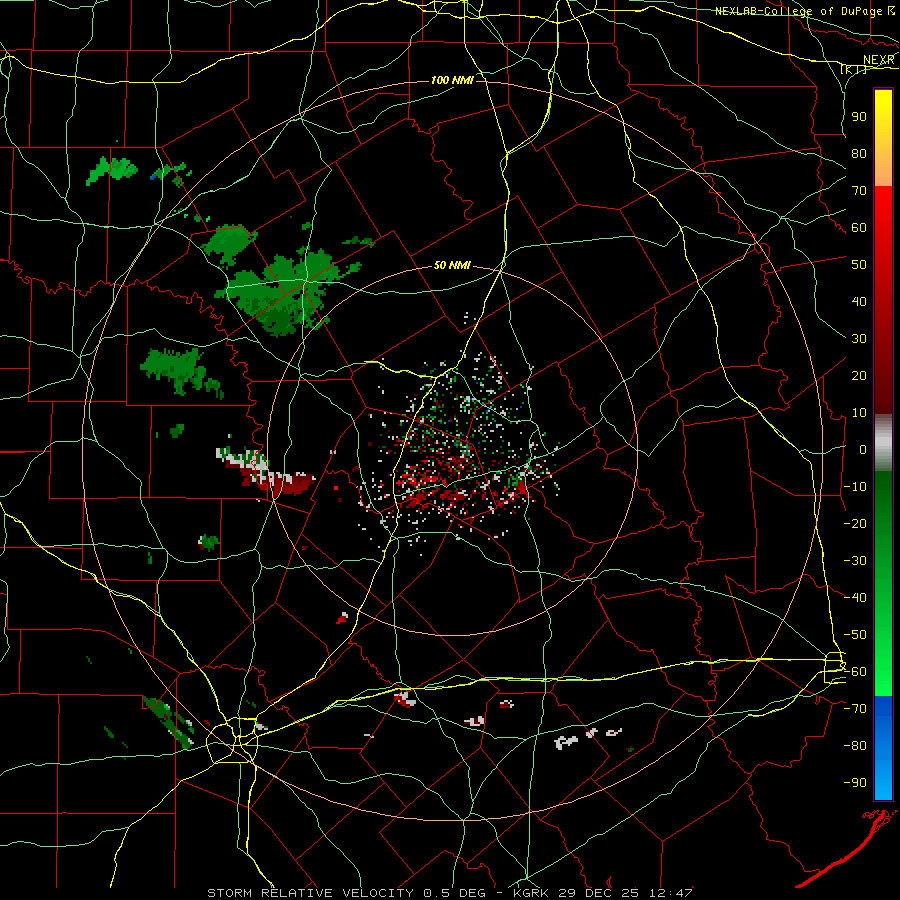The width and height of the screenshot is (900, 900).
Task: Click the positive 90 velocity scale label
Action: 859,117
